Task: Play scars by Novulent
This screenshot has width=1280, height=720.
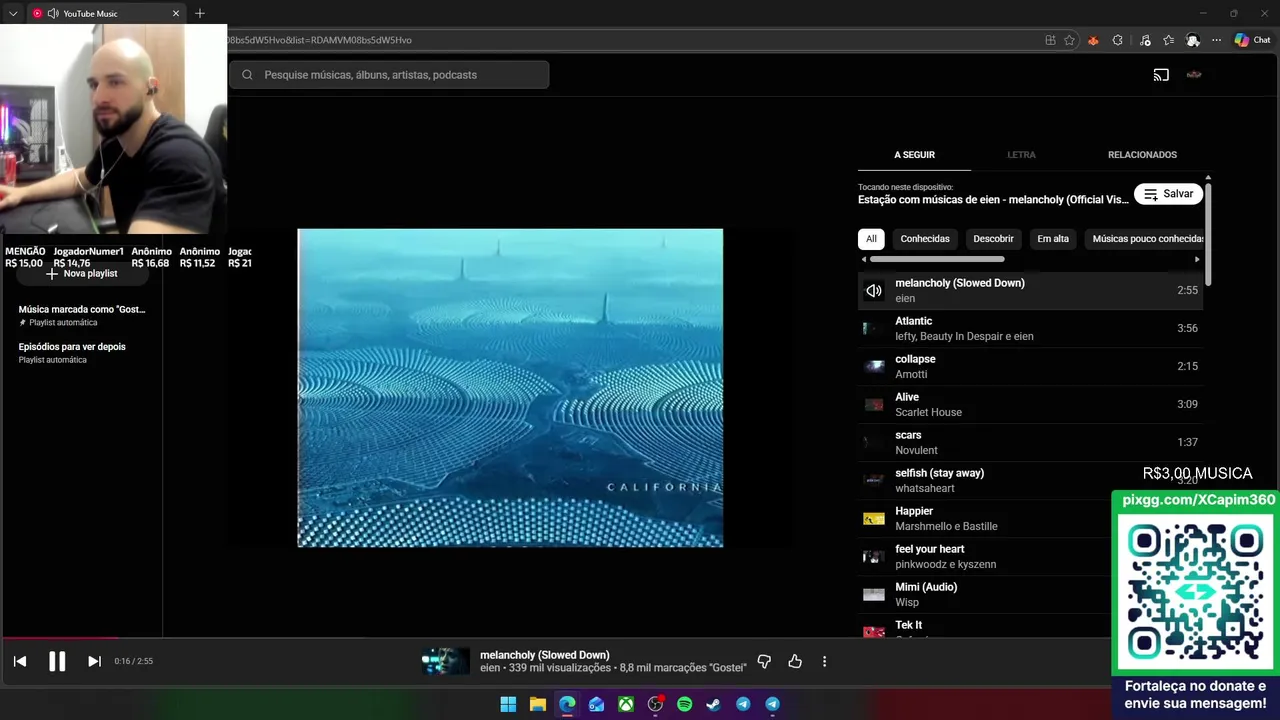Action: [x=1030, y=443]
